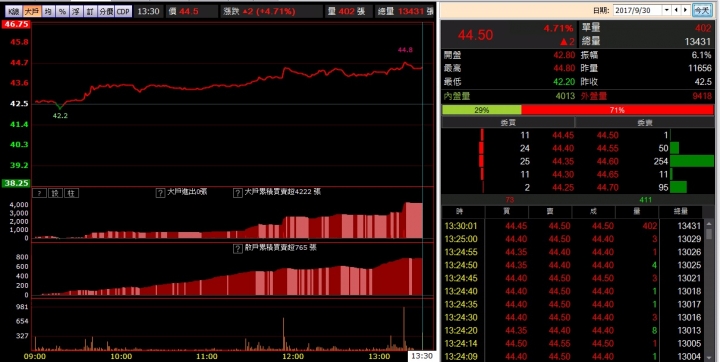Click the 42.2 low marker on chart

60,116
